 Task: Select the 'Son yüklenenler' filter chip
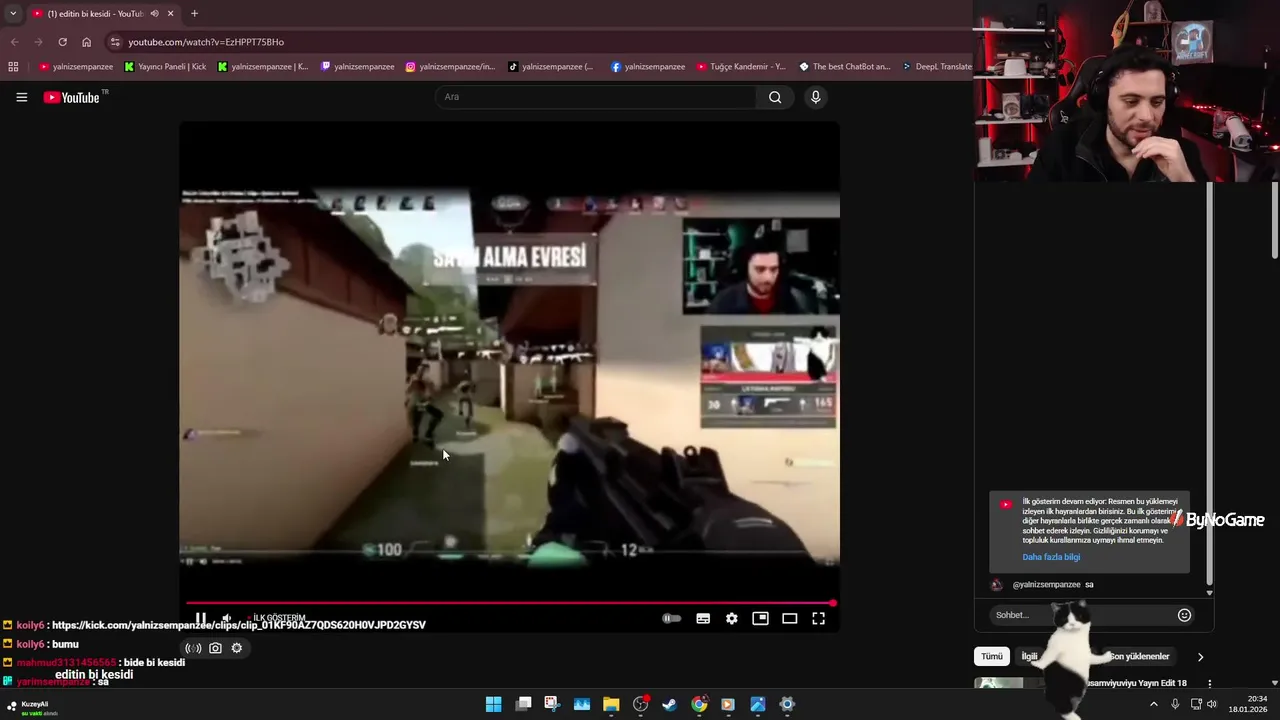1139,656
